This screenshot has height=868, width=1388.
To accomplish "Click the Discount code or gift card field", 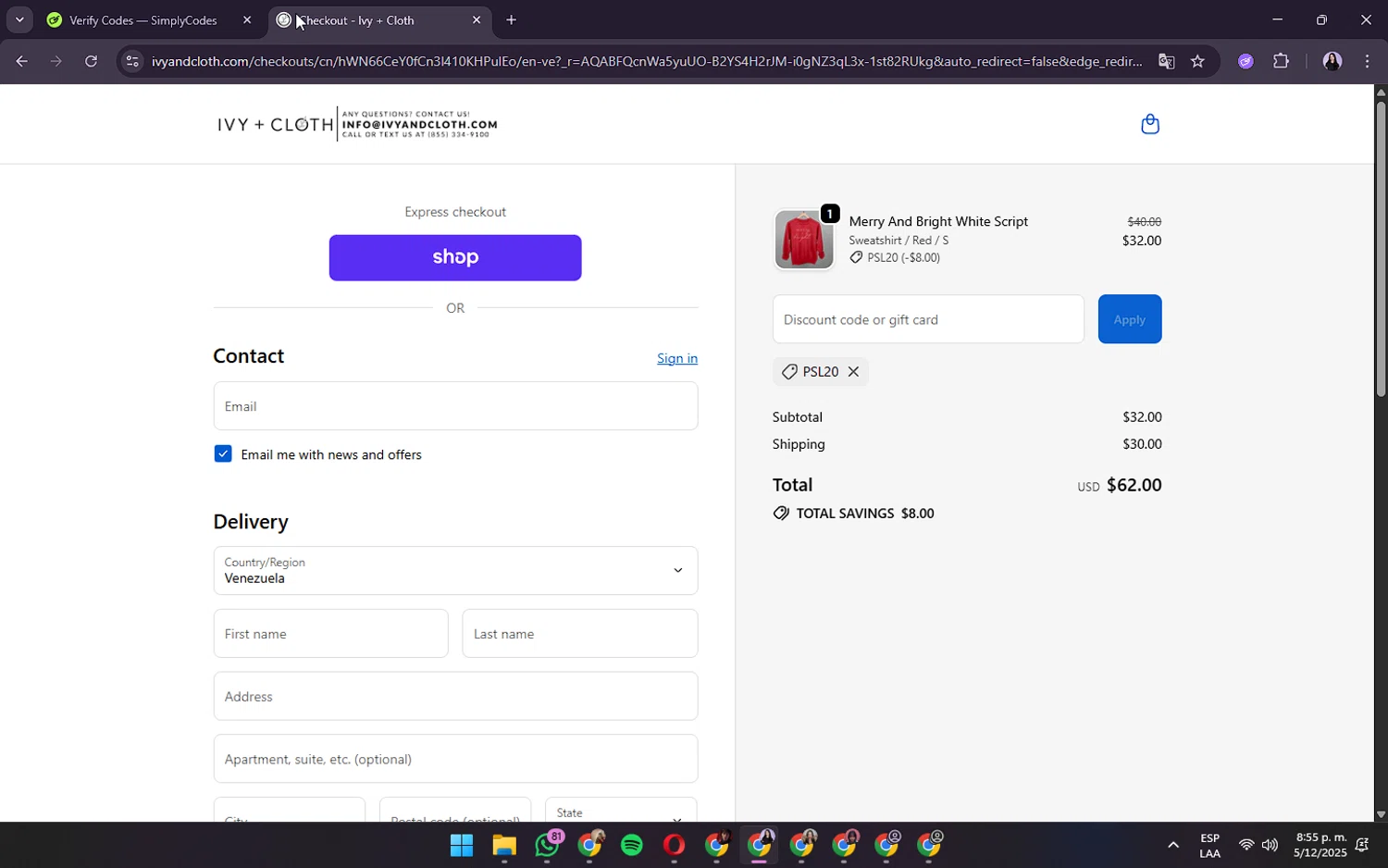I will click(x=928, y=319).
